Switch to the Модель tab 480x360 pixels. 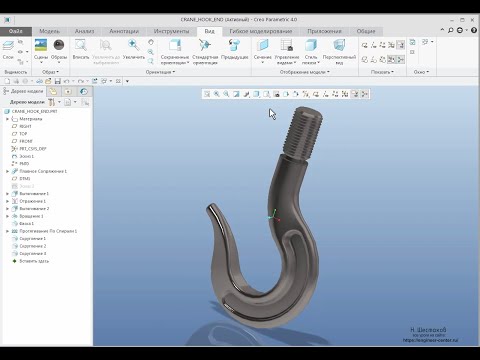(49, 31)
